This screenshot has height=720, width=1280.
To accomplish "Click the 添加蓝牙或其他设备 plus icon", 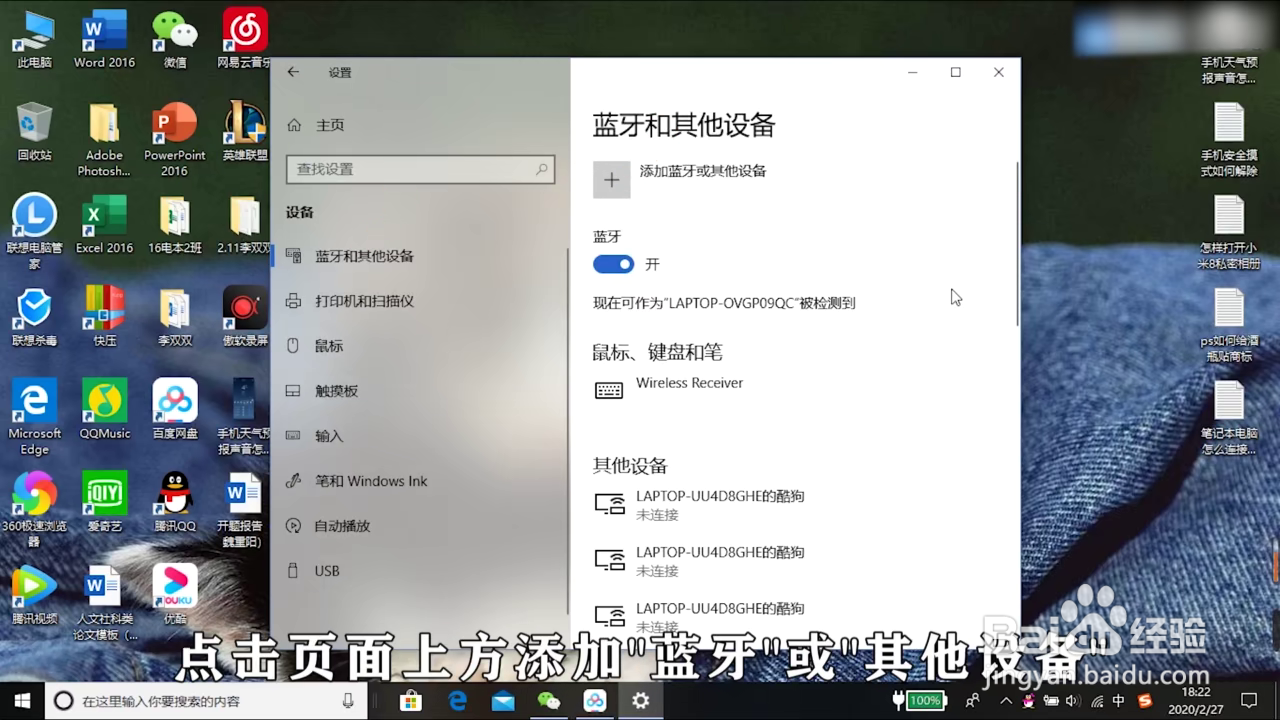I will (612, 179).
